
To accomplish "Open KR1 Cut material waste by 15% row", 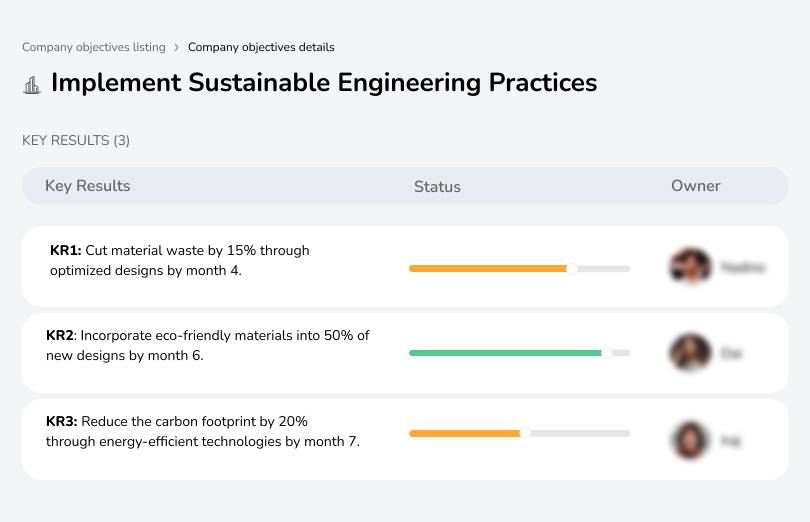I will click(x=405, y=266).
